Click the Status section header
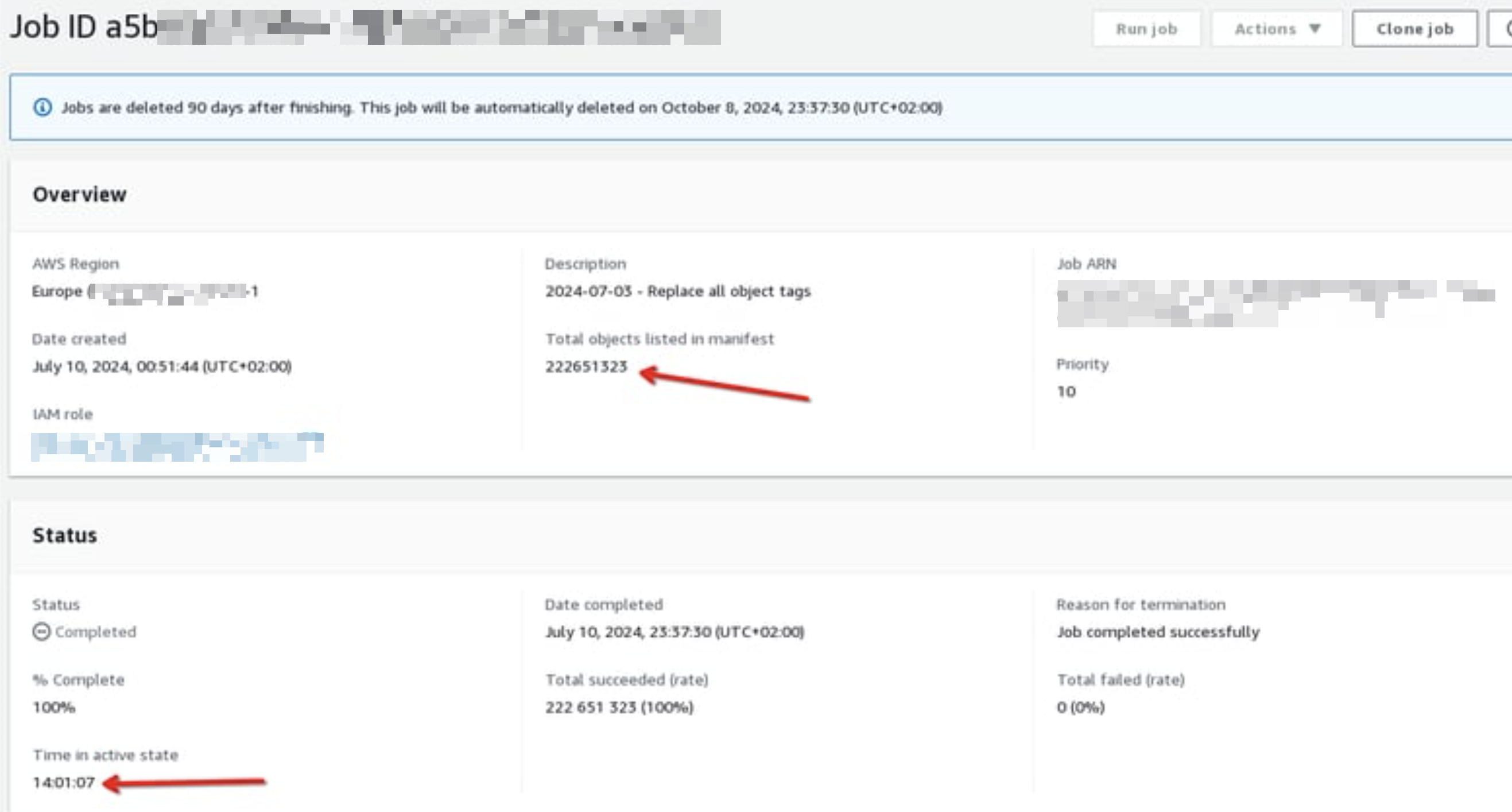The image size is (1512, 812). pyautogui.click(x=64, y=535)
